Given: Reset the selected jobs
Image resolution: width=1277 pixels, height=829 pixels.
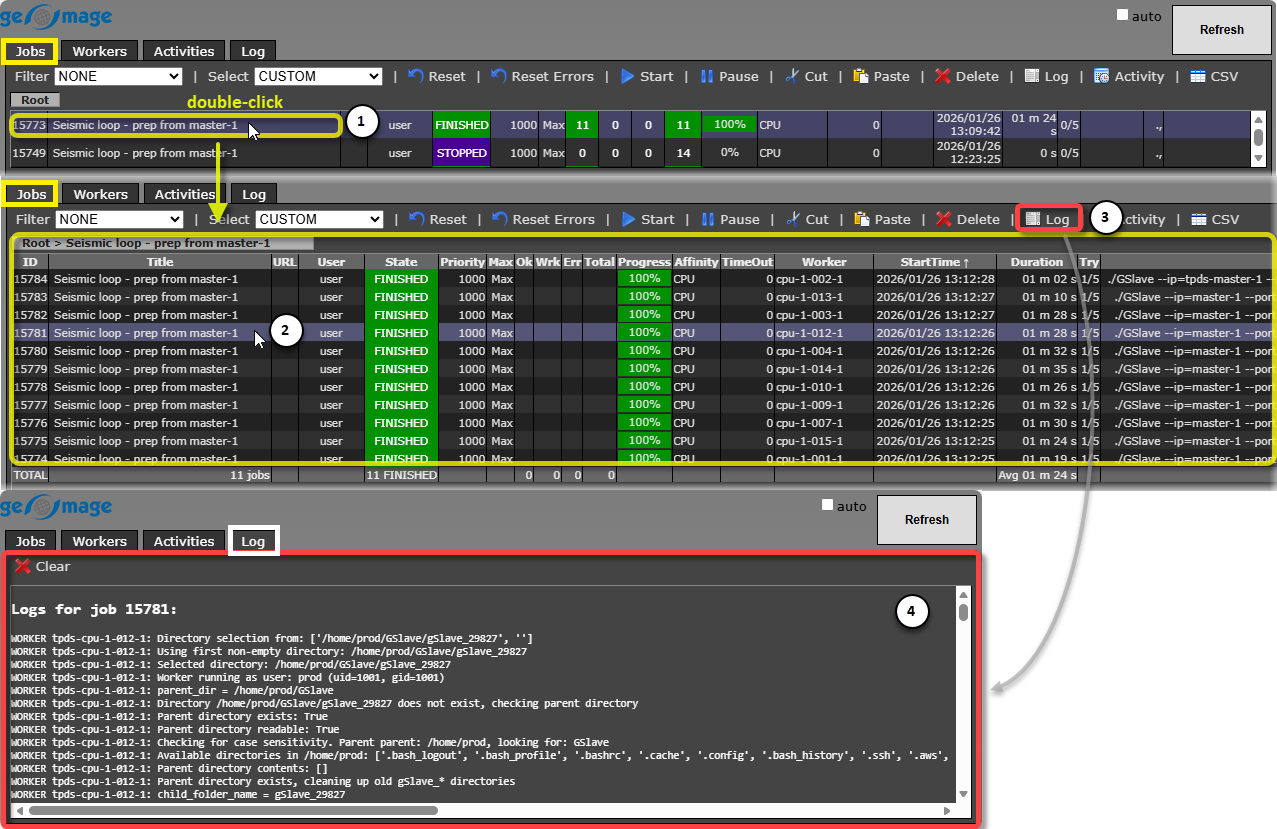Looking at the screenshot, I should point(437,76).
